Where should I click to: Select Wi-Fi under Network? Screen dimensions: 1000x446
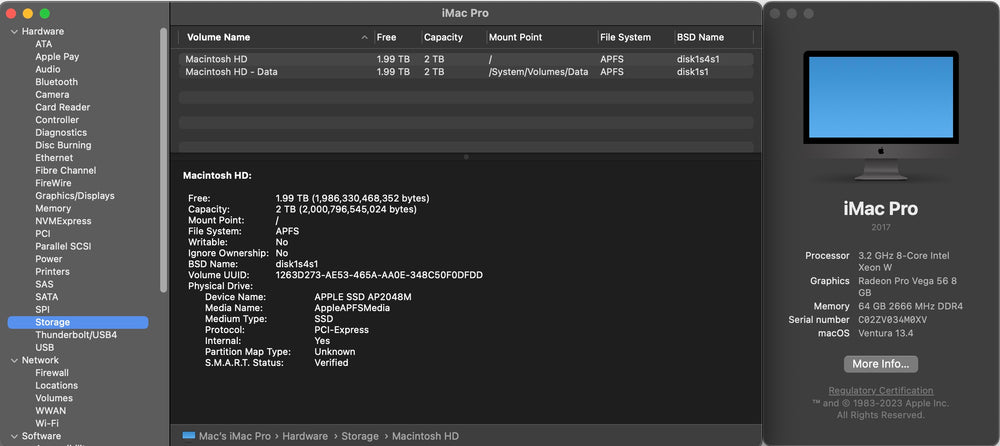coord(47,423)
